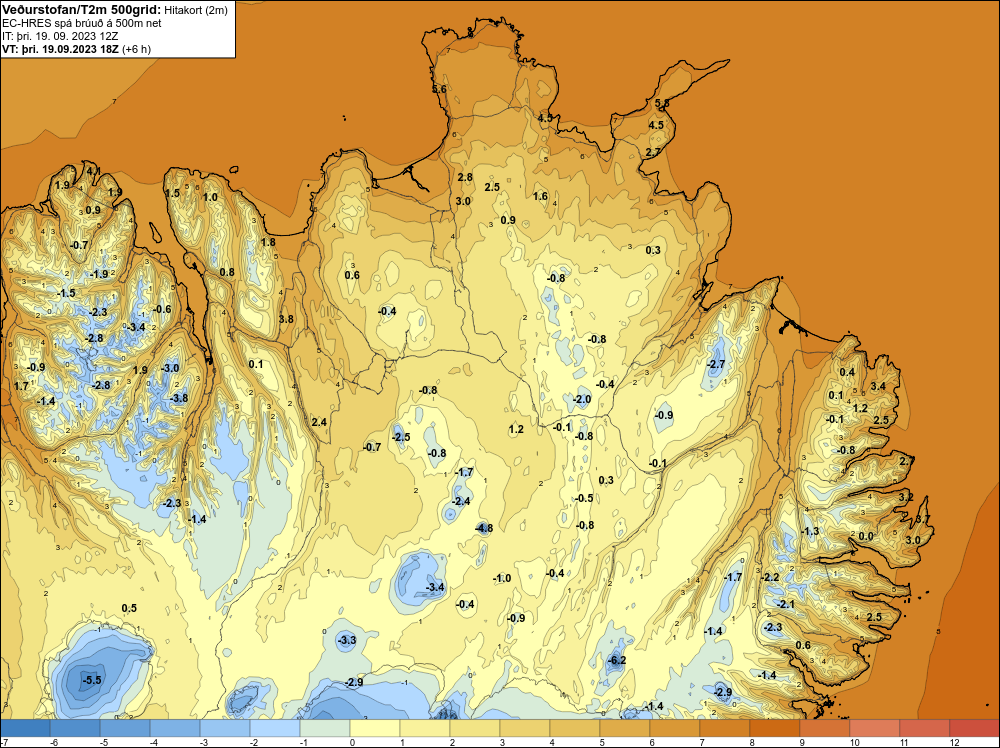Click the '2.8' temperature value

point(465,177)
